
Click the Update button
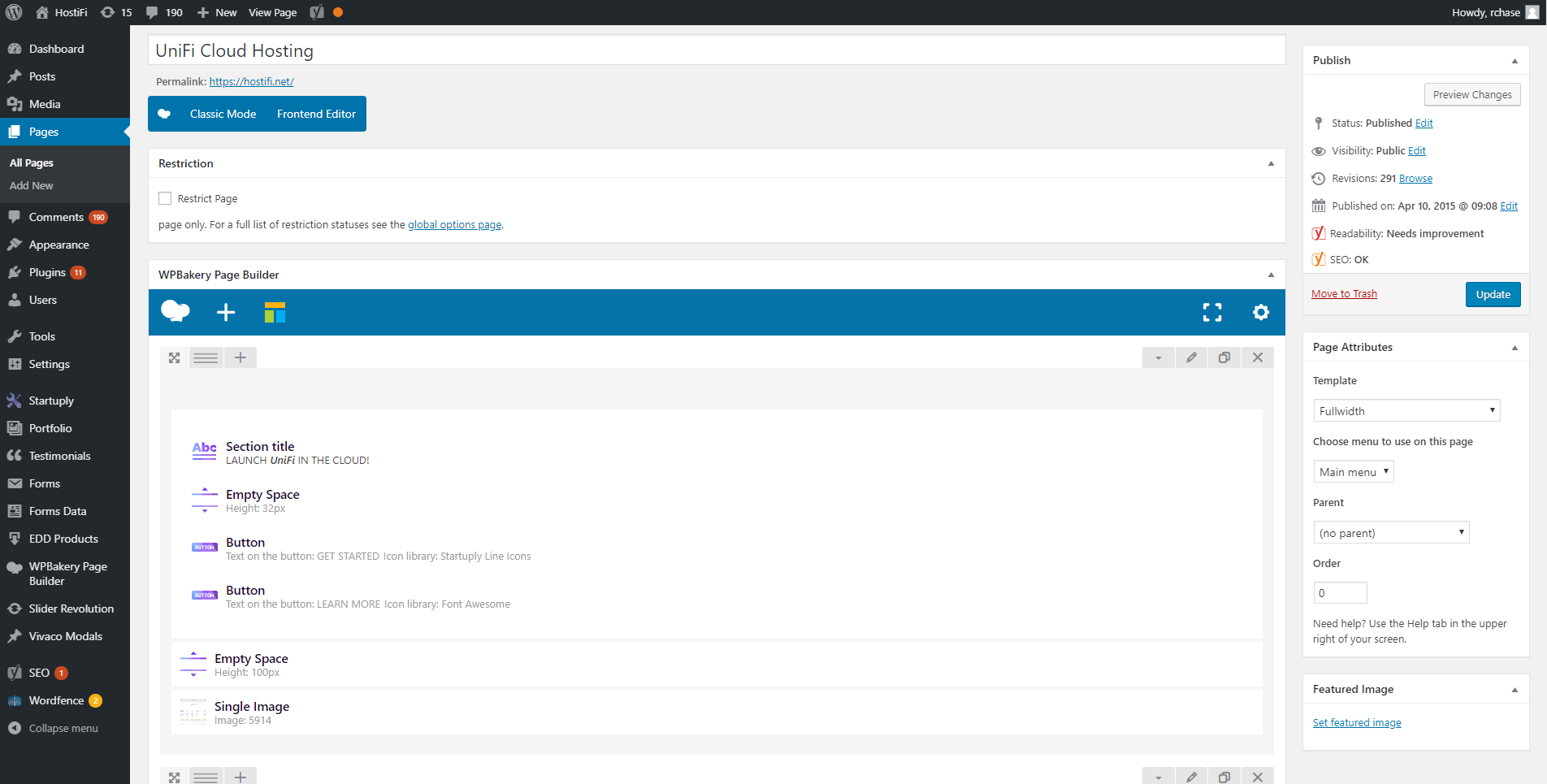point(1493,294)
